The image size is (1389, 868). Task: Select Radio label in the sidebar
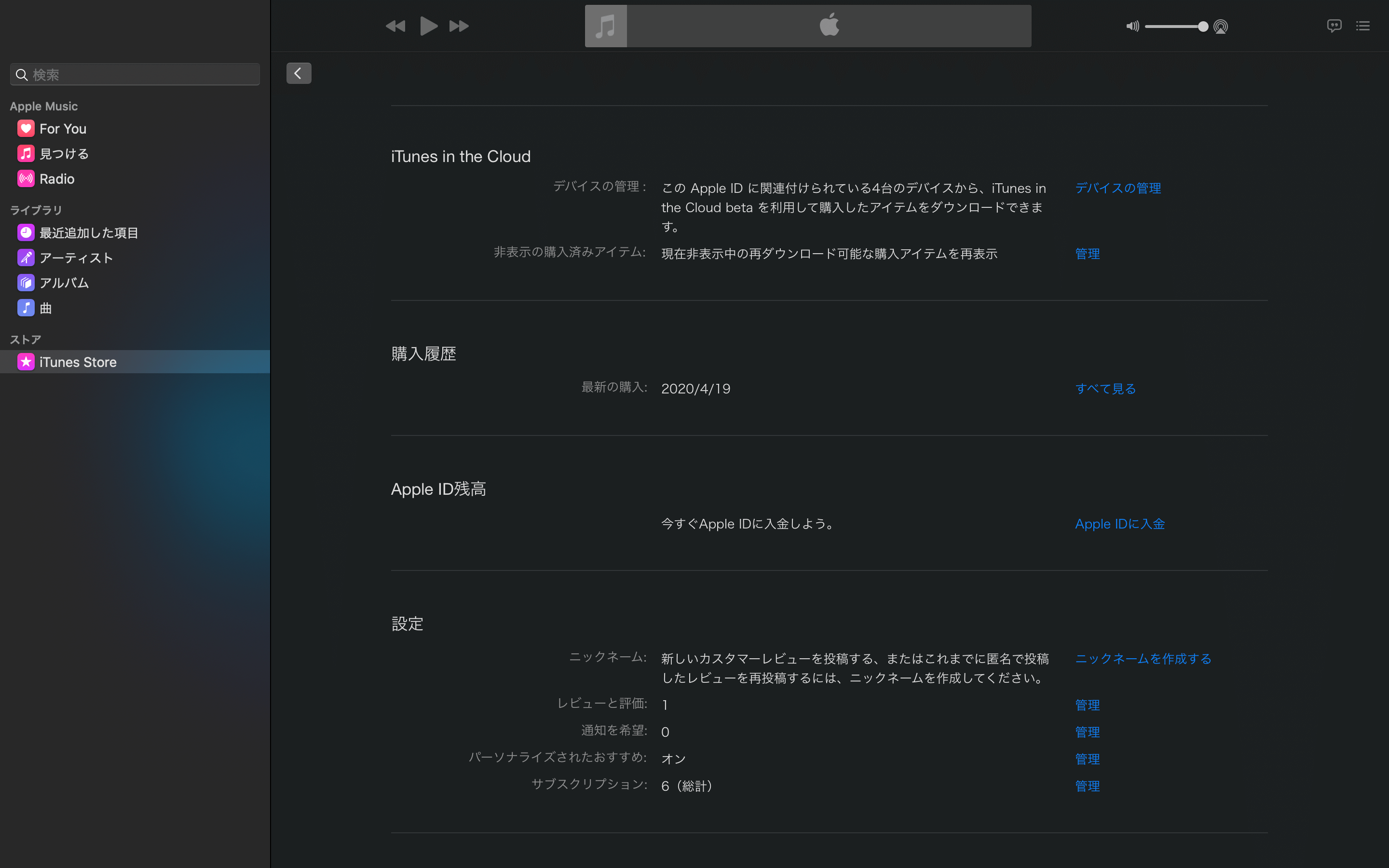[x=57, y=178]
